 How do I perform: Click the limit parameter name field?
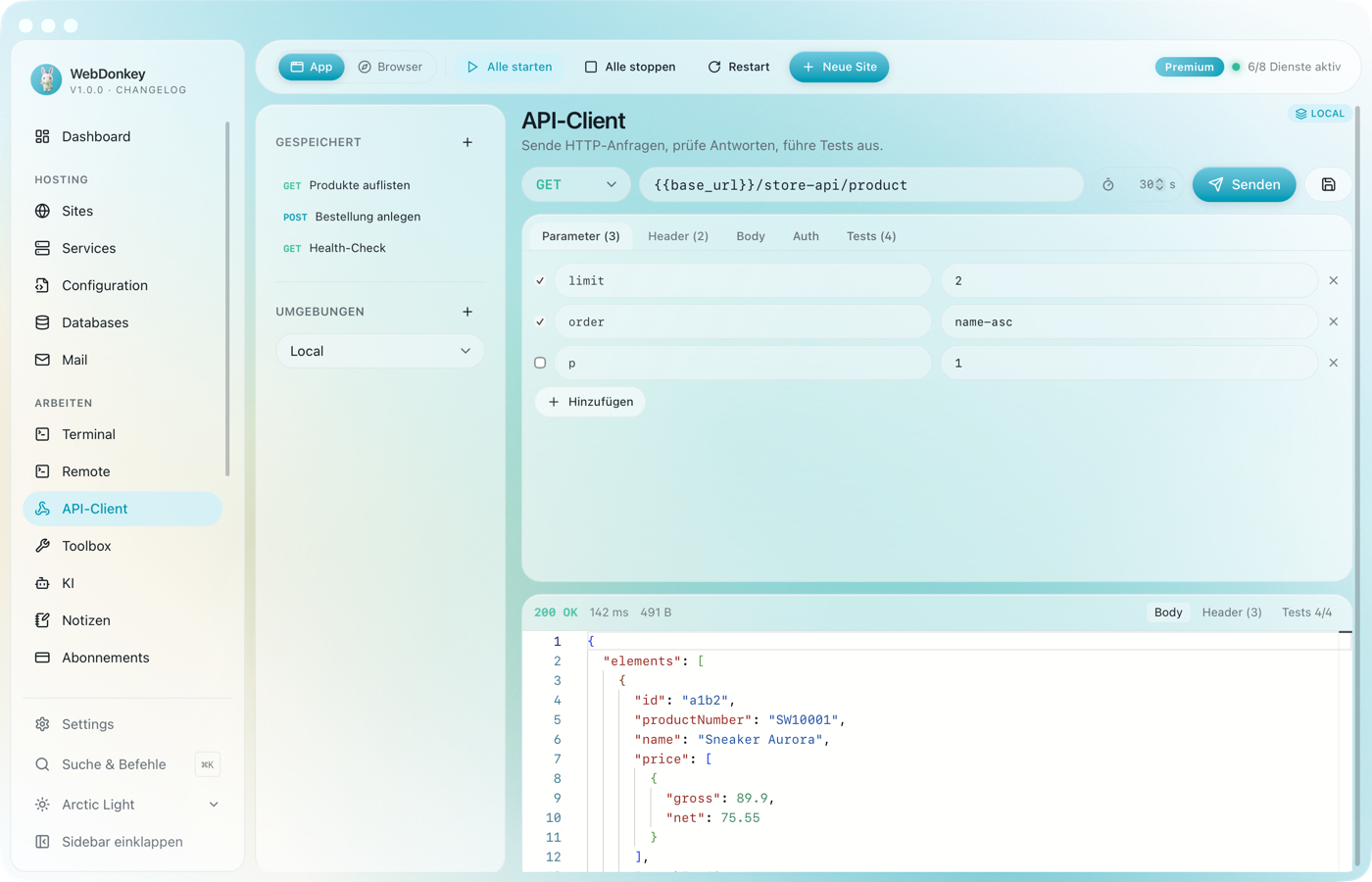[743, 280]
